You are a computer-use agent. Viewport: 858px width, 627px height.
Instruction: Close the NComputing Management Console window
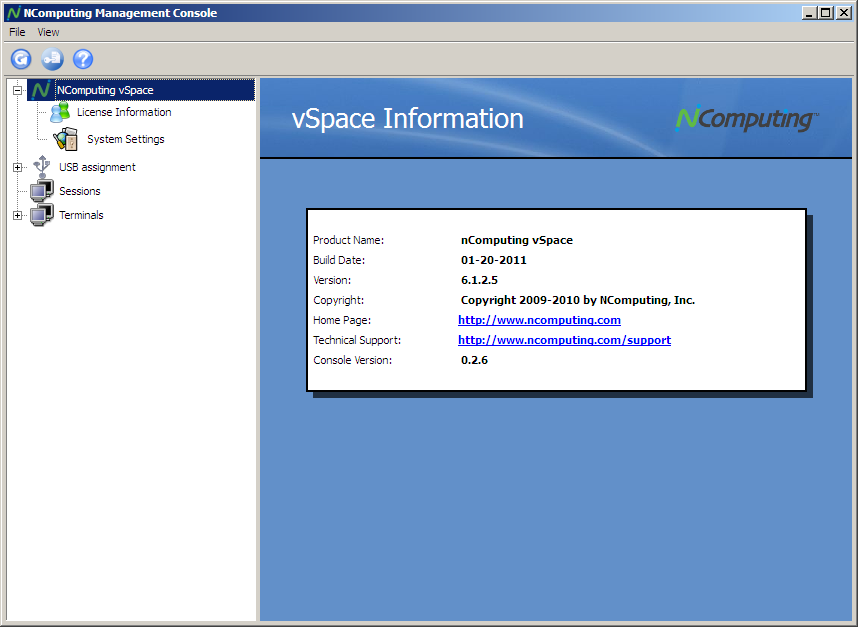point(844,13)
